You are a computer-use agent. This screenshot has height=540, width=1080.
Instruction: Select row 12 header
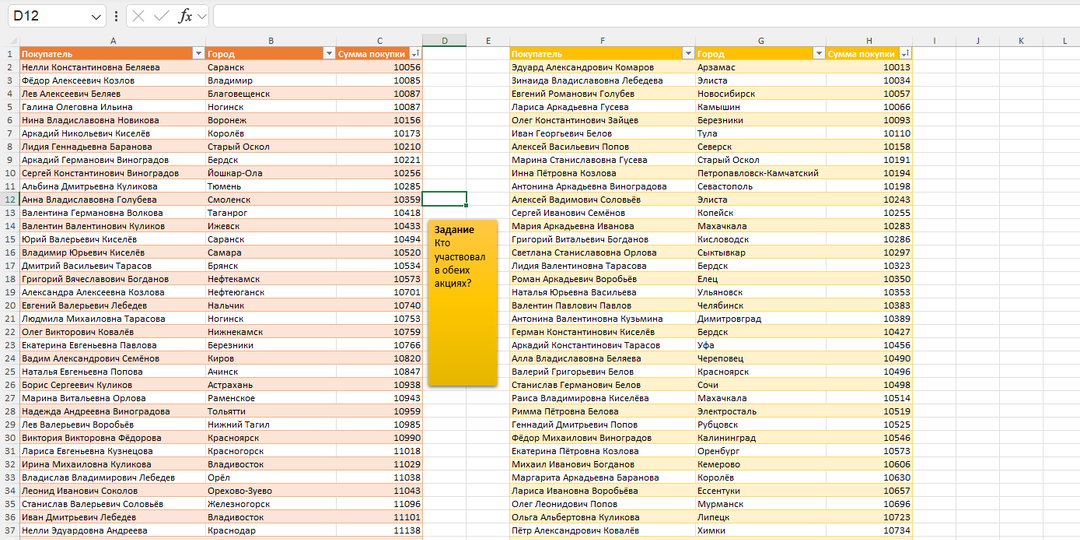click(10, 199)
